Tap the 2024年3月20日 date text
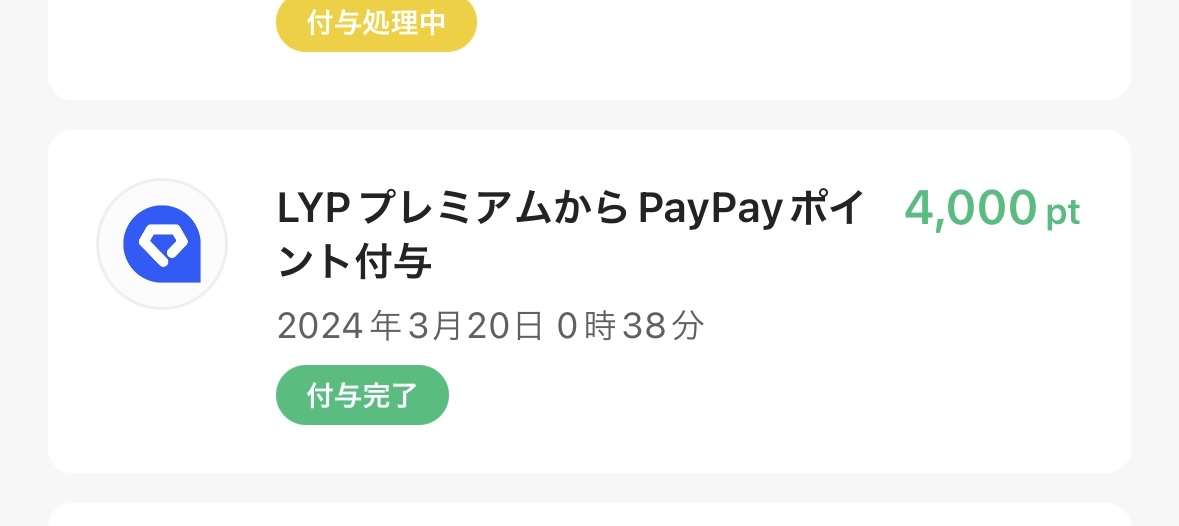This screenshot has width=1179, height=526. pos(411,327)
